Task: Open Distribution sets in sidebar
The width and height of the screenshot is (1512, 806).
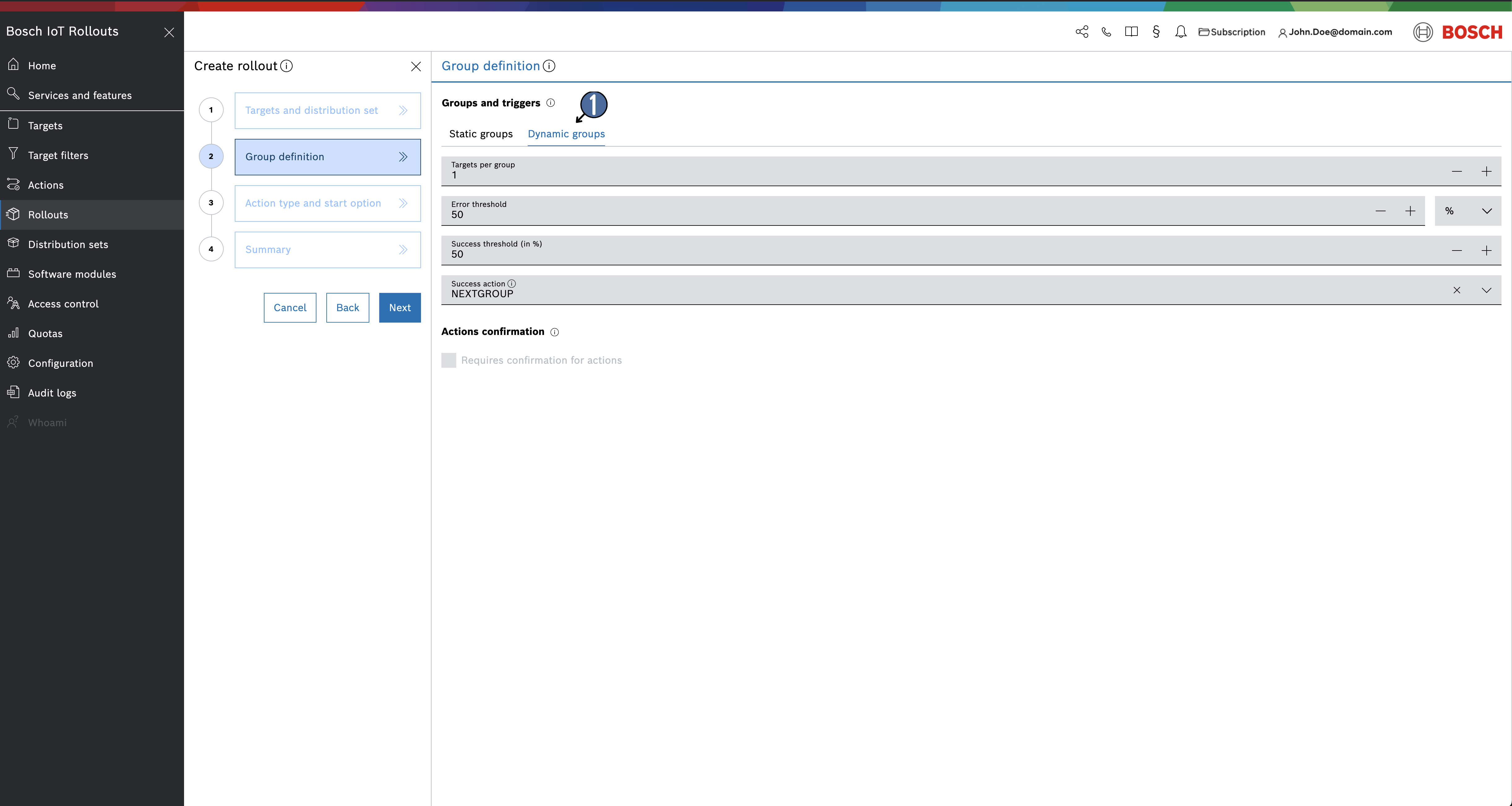Action: point(68,245)
